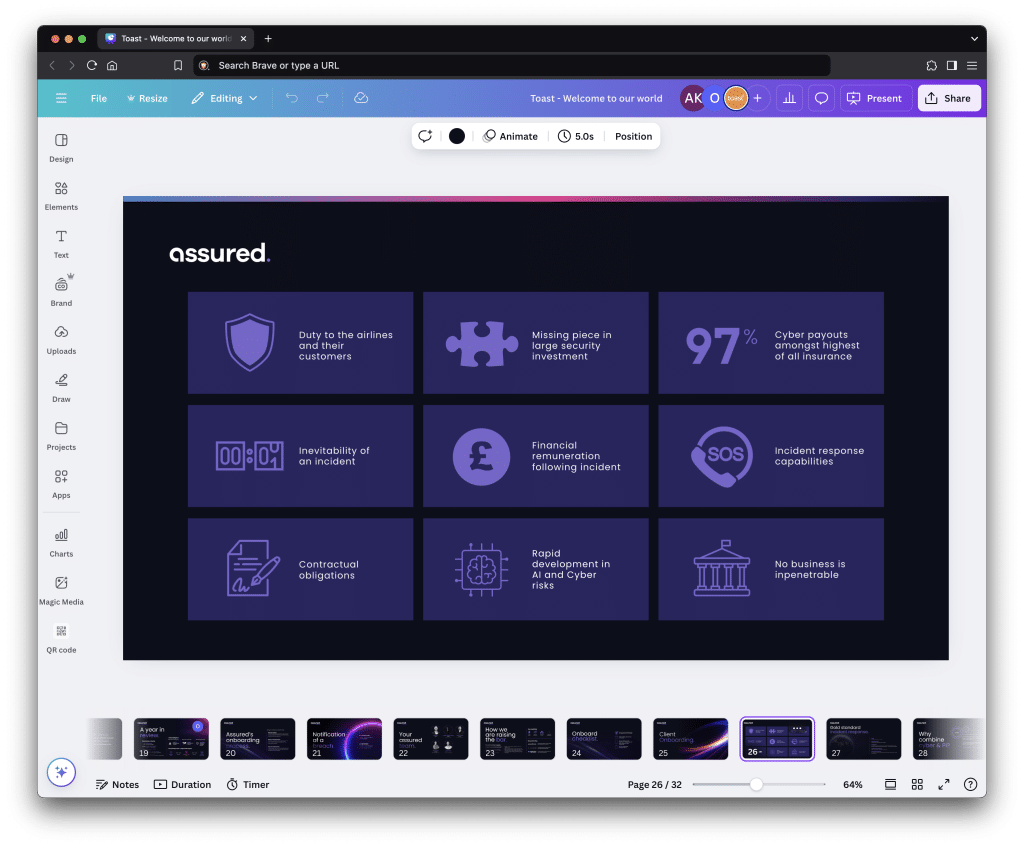Select the Draw tool
The width and height of the screenshot is (1024, 847).
pos(61,387)
